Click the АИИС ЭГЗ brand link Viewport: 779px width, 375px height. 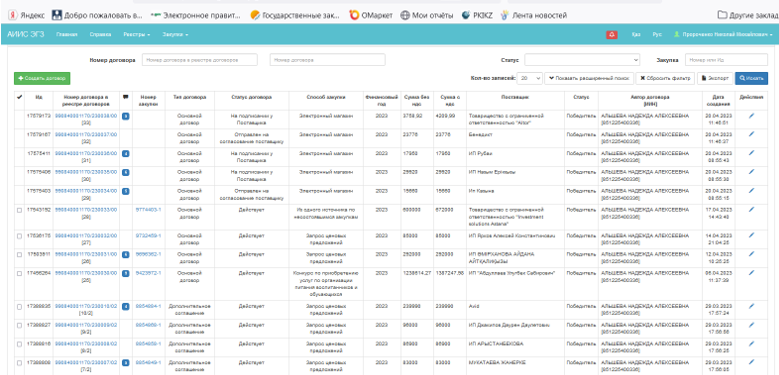[x=26, y=34]
